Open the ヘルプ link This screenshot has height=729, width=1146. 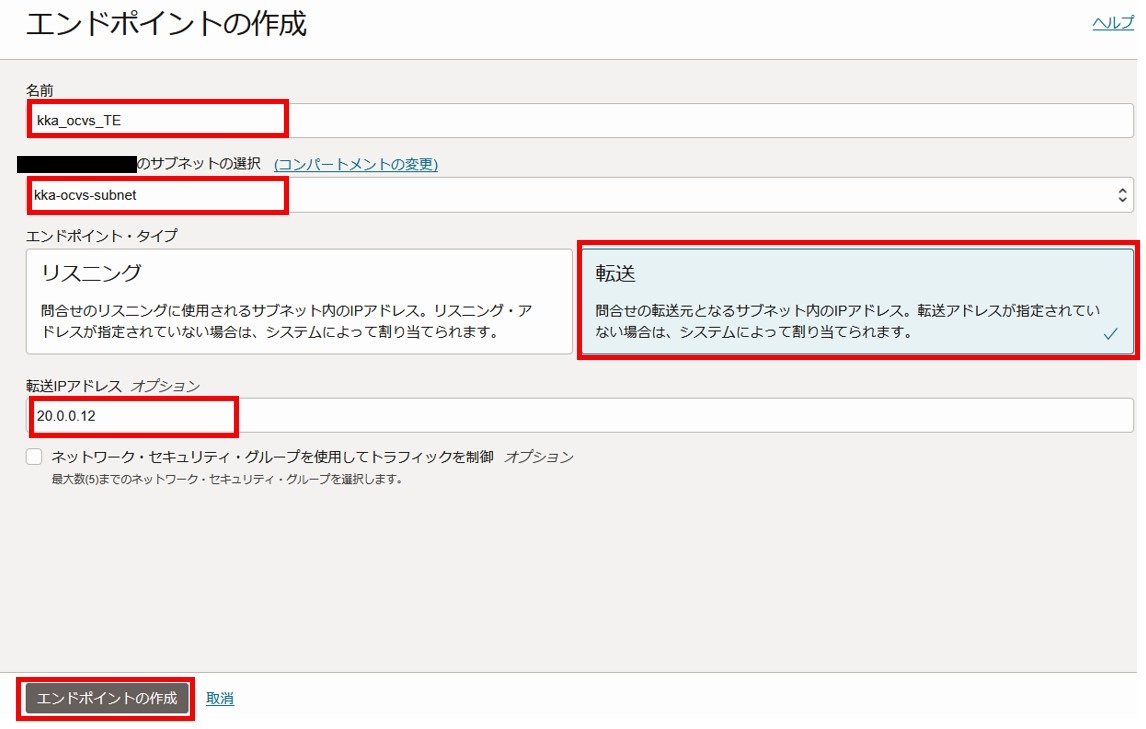point(1112,23)
